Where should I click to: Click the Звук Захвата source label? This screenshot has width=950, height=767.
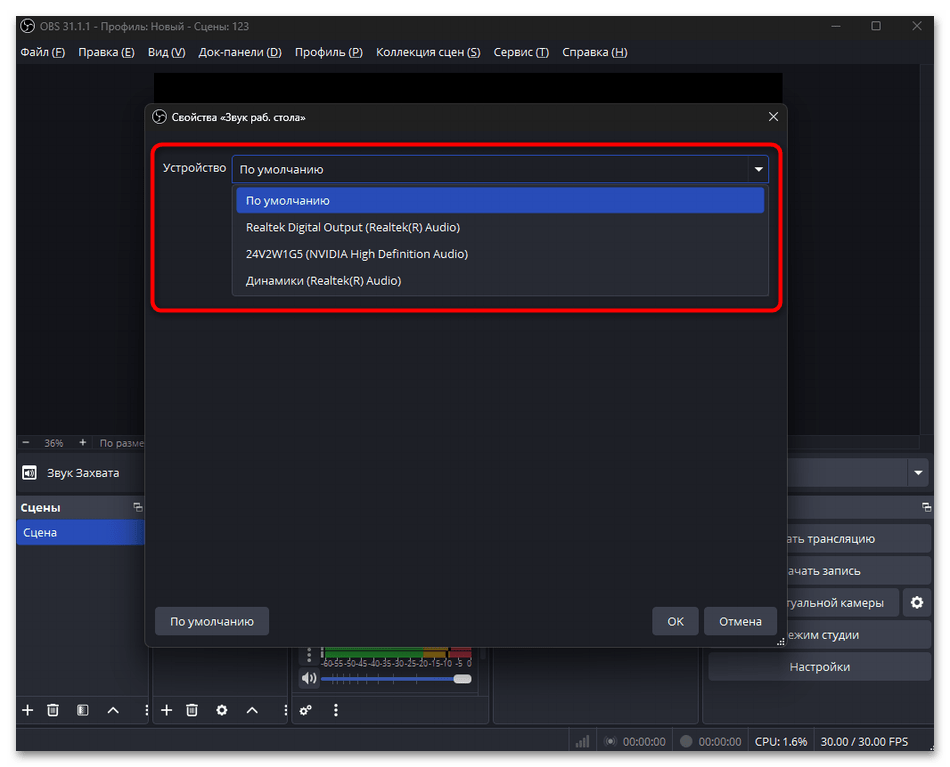point(83,473)
